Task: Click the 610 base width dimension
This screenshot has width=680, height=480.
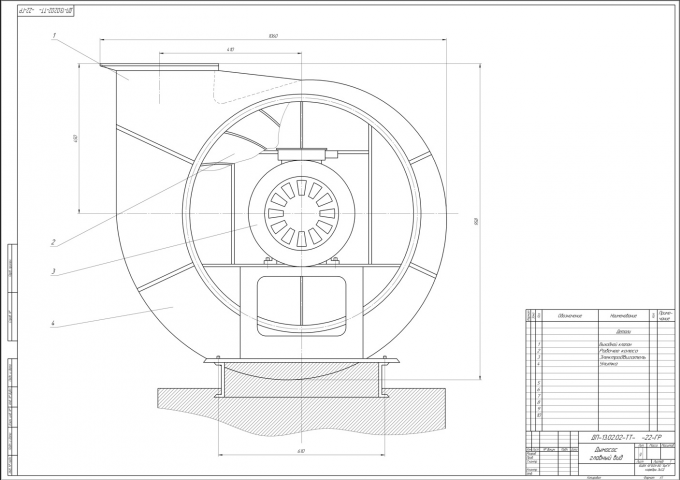Action: tap(301, 451)
